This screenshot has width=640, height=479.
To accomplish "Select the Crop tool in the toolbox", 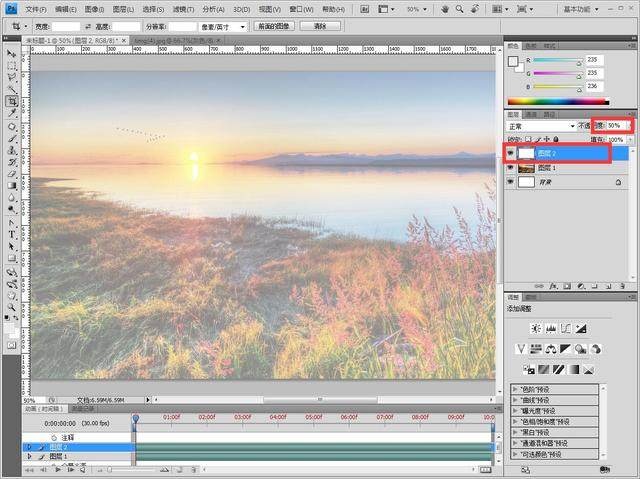I will coord(12,101).
